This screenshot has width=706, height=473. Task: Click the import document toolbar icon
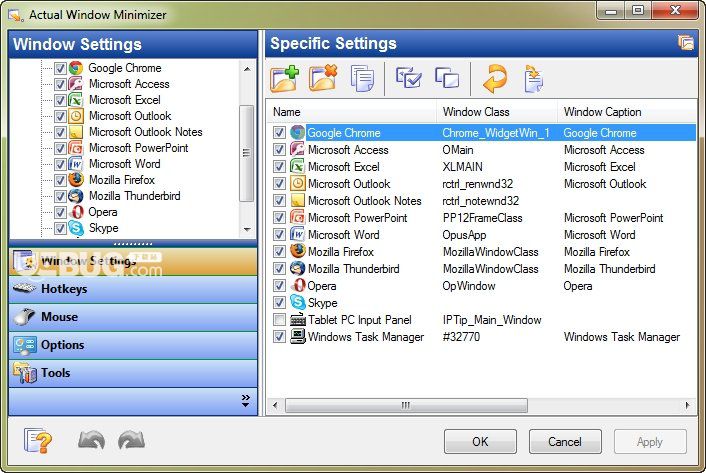pyautogui.click(x=534, y=79)
